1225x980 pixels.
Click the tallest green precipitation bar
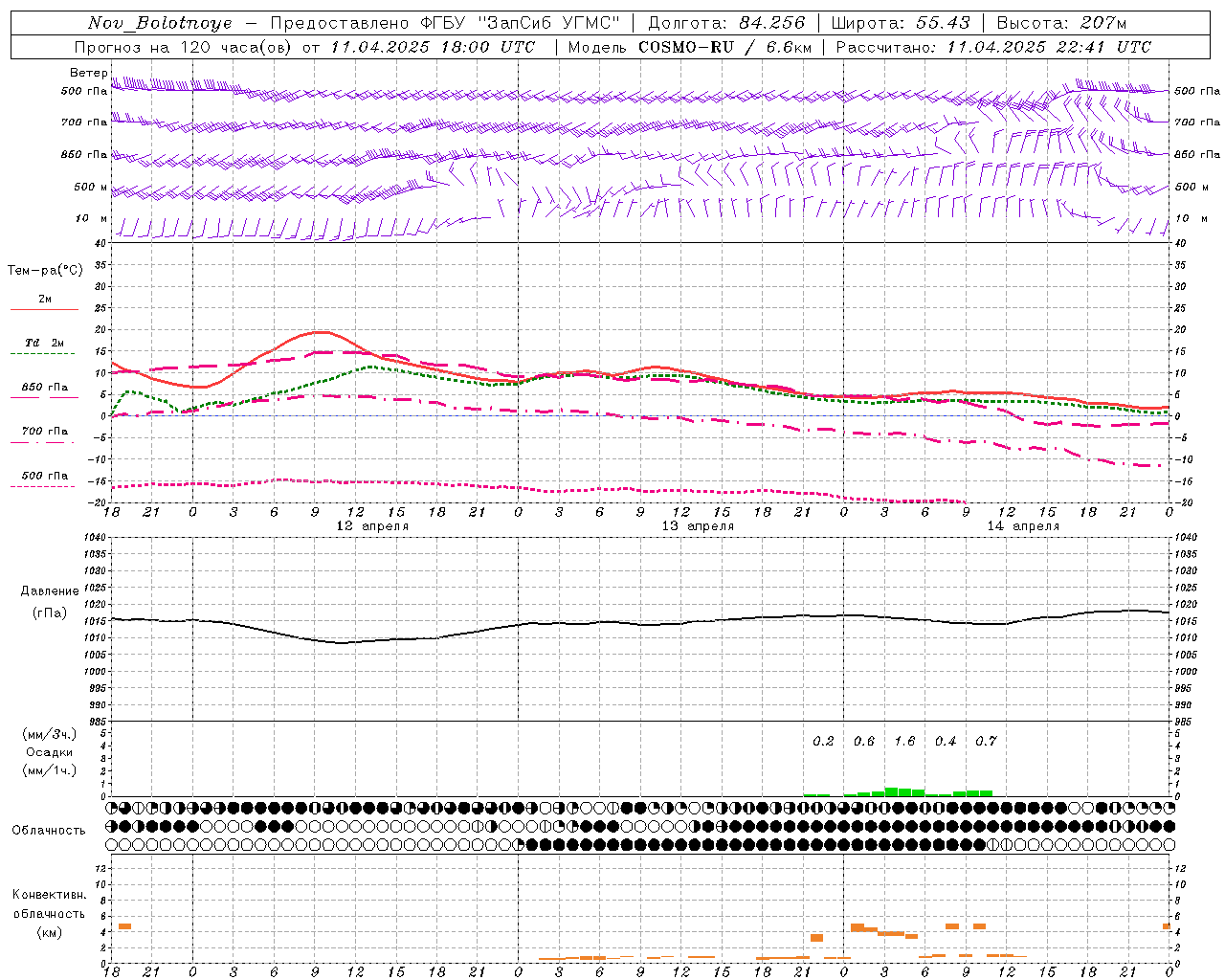[x=891, y=791]
